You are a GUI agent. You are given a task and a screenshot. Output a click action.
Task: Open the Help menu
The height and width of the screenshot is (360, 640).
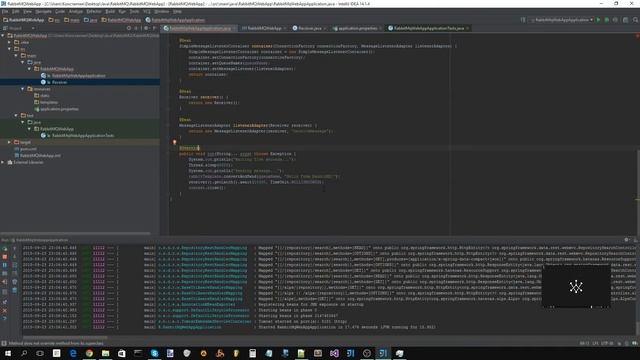[x=177, y=11]
